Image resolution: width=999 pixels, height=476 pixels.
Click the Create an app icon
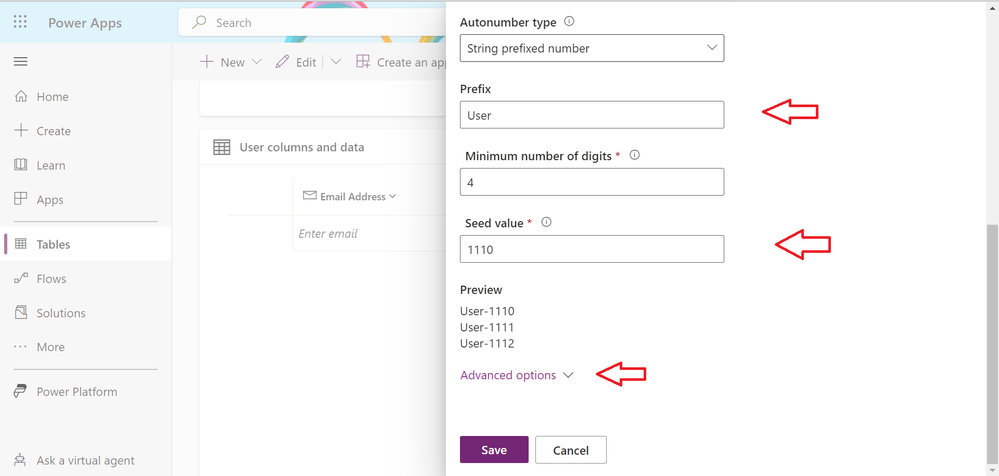pyautogui.click(x=363, y=62)
